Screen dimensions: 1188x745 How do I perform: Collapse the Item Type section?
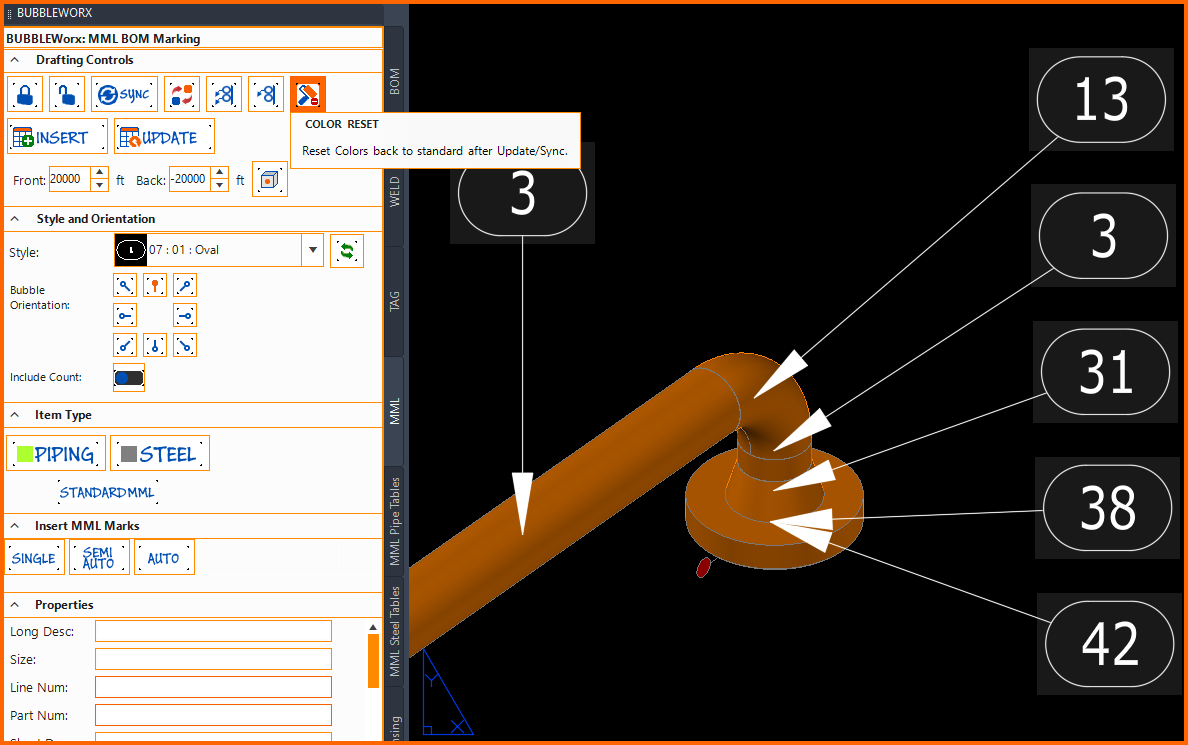coord(14,415)
